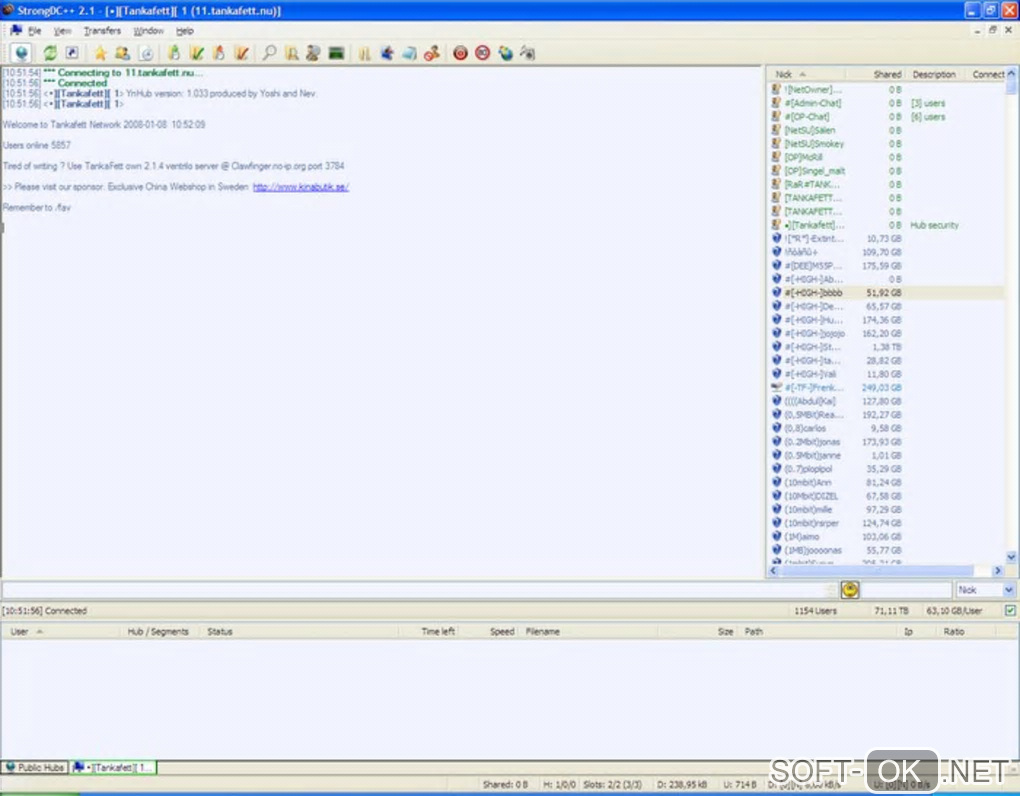Click the Hub security description cell
This screenshot has width=1020, height=796.
[934, 225]
